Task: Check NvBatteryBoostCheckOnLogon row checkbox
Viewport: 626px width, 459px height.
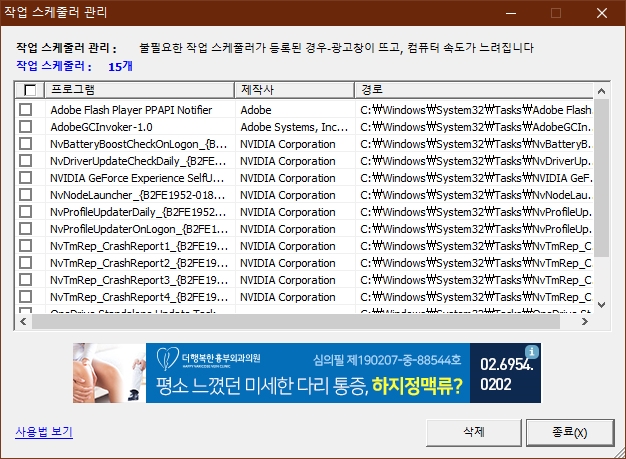Action: point(26,144)
